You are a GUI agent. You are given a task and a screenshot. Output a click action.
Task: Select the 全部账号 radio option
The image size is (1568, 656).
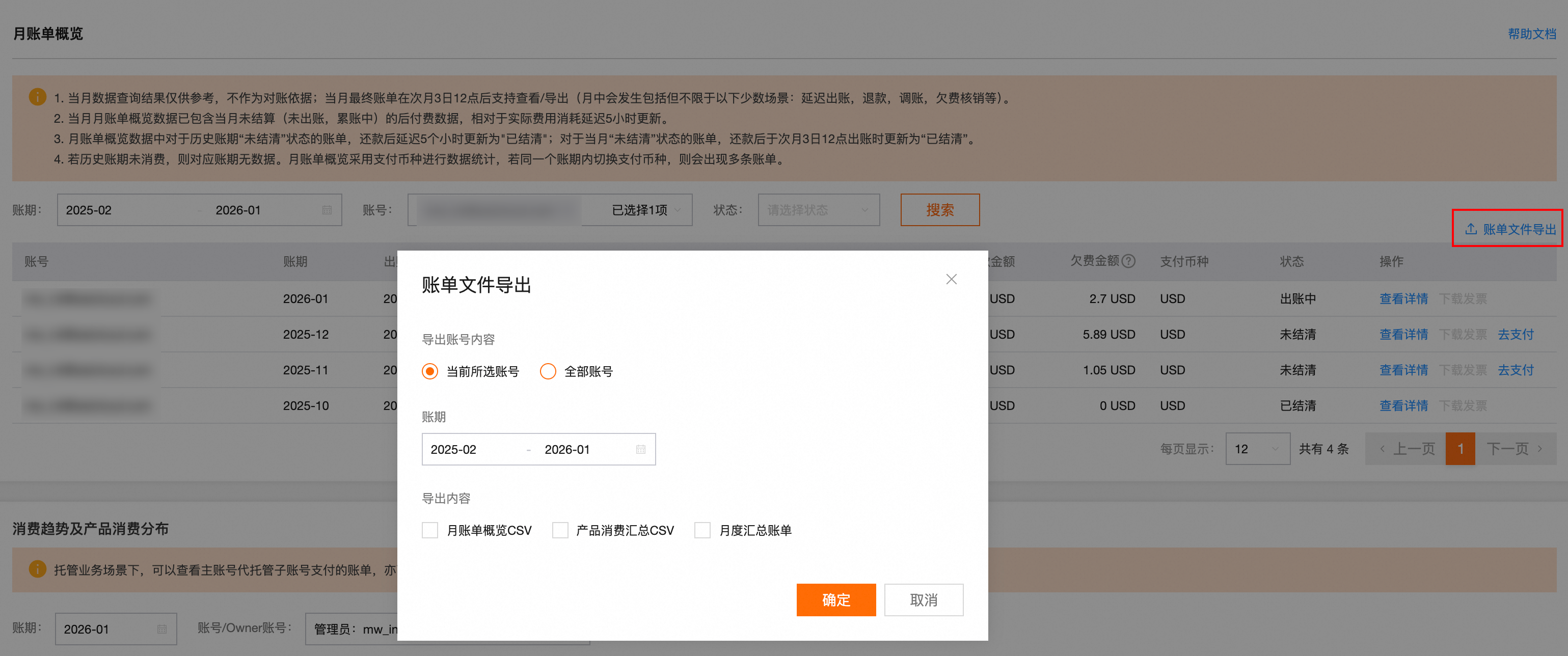(x=548, y=371)
